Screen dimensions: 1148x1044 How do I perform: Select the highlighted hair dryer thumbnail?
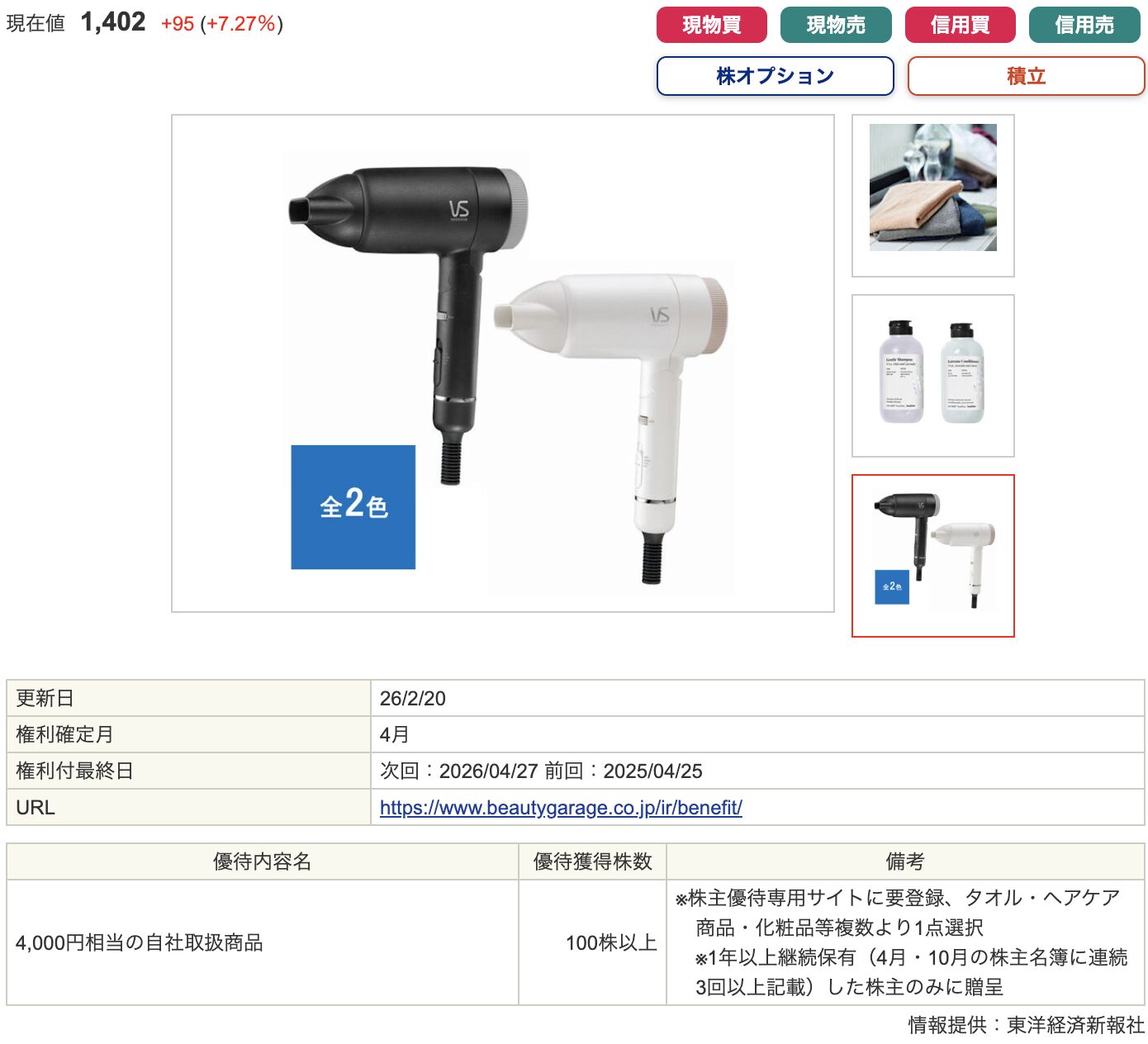click(933, 556)
